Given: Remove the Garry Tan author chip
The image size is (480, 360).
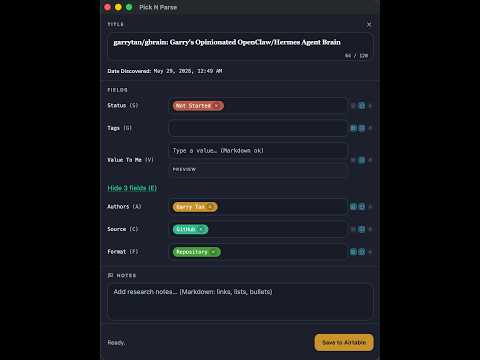Looking at the screenshot, I should 210,207.
